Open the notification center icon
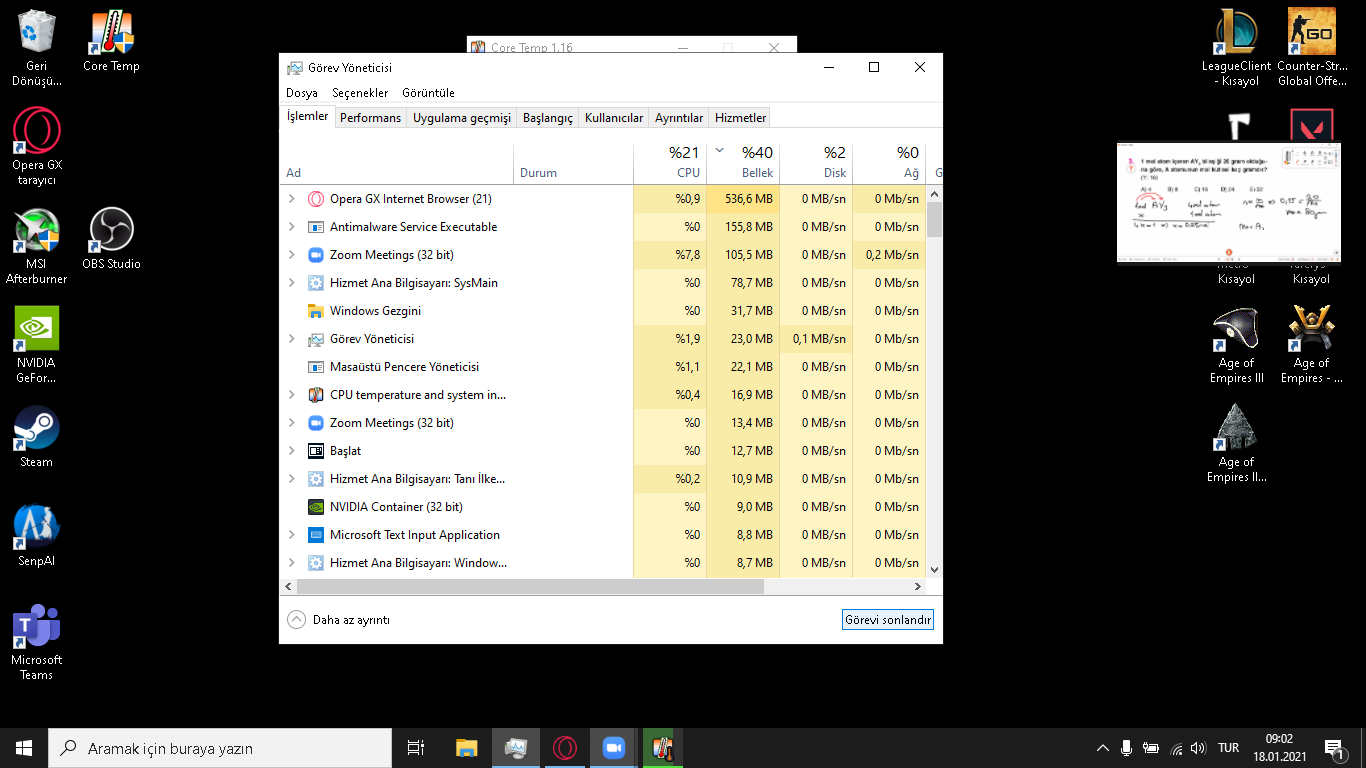The image size is (1366, 768). [1334, 748]
